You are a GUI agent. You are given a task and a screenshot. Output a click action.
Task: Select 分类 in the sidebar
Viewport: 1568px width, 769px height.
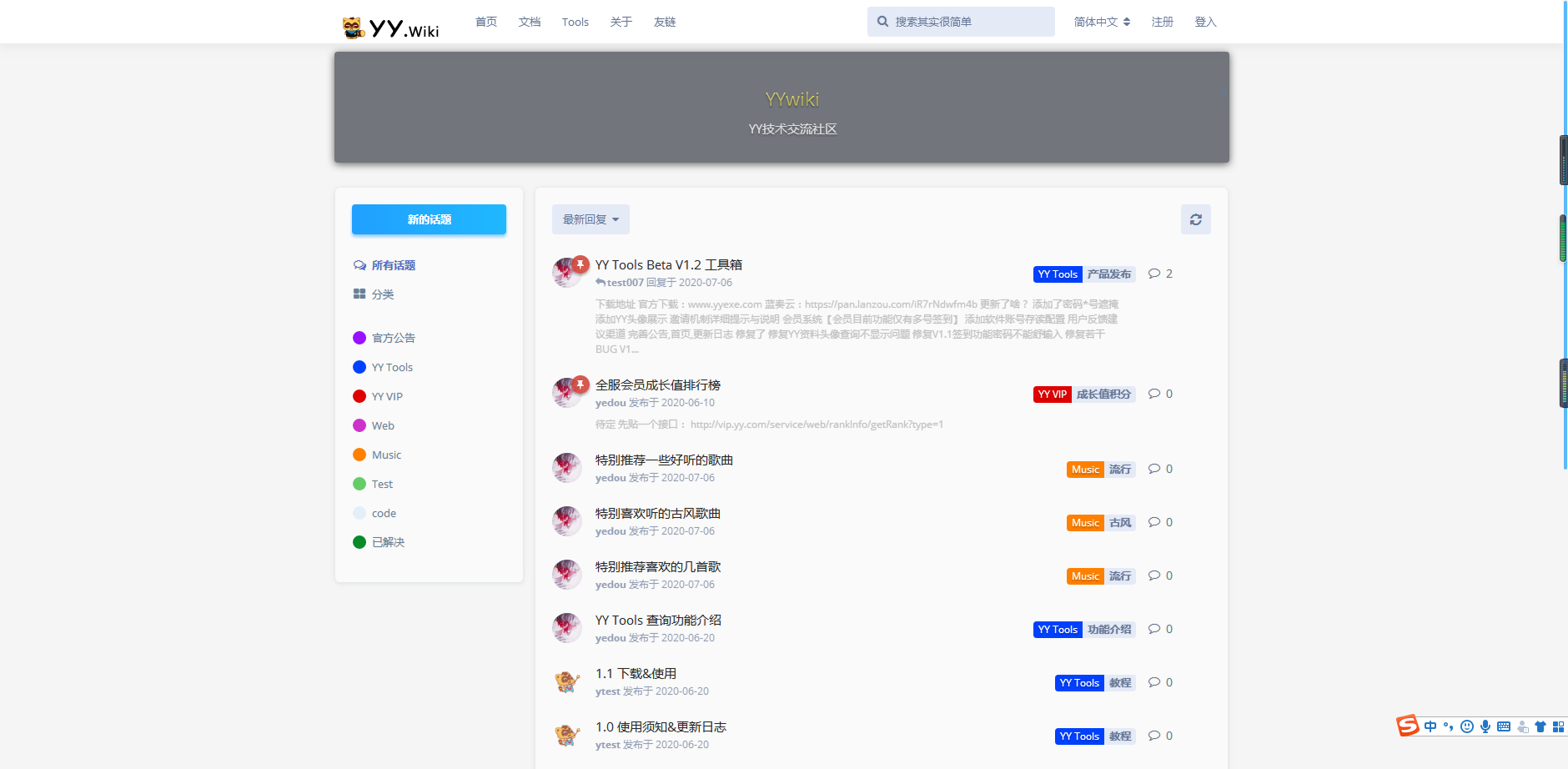pyautogui.click(x=383, y=294)
